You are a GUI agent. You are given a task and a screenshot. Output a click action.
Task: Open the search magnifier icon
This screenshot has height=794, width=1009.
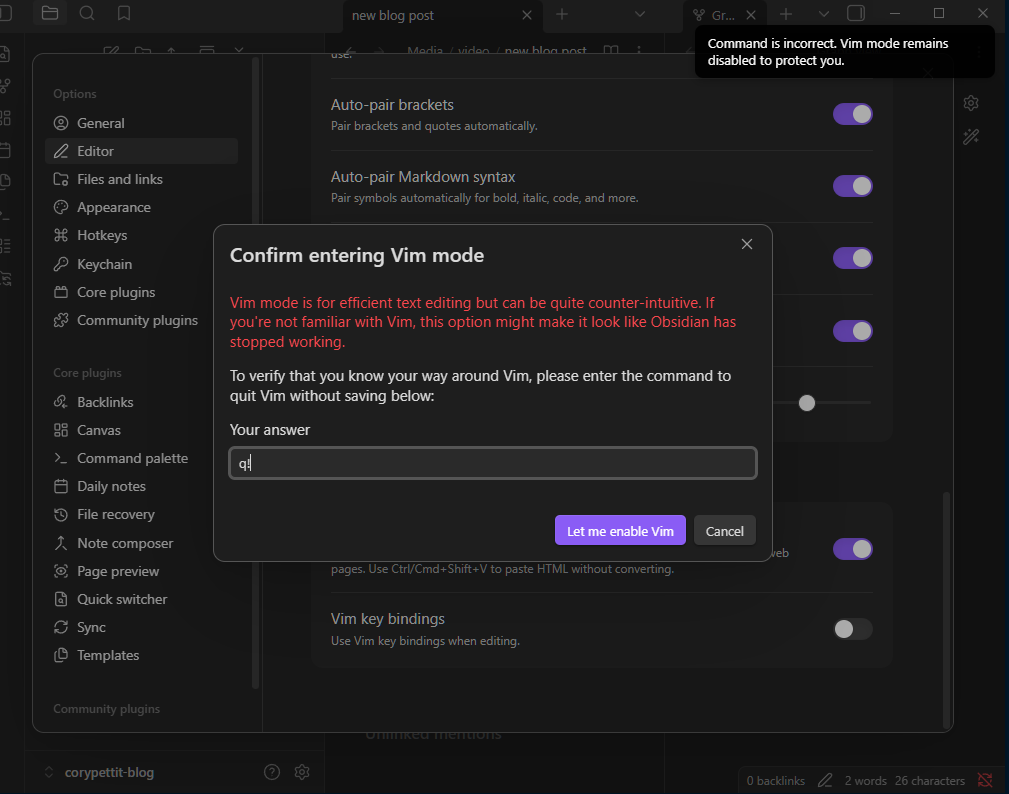coord(87,14)
